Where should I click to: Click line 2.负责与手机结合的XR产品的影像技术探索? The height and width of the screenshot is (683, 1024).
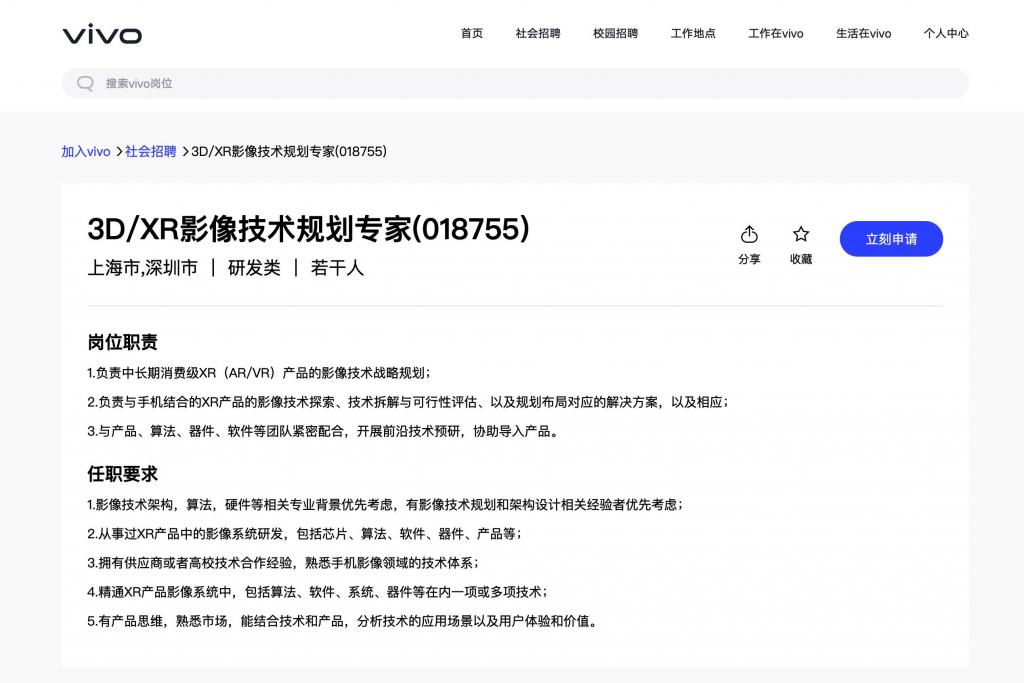(408, 402)
